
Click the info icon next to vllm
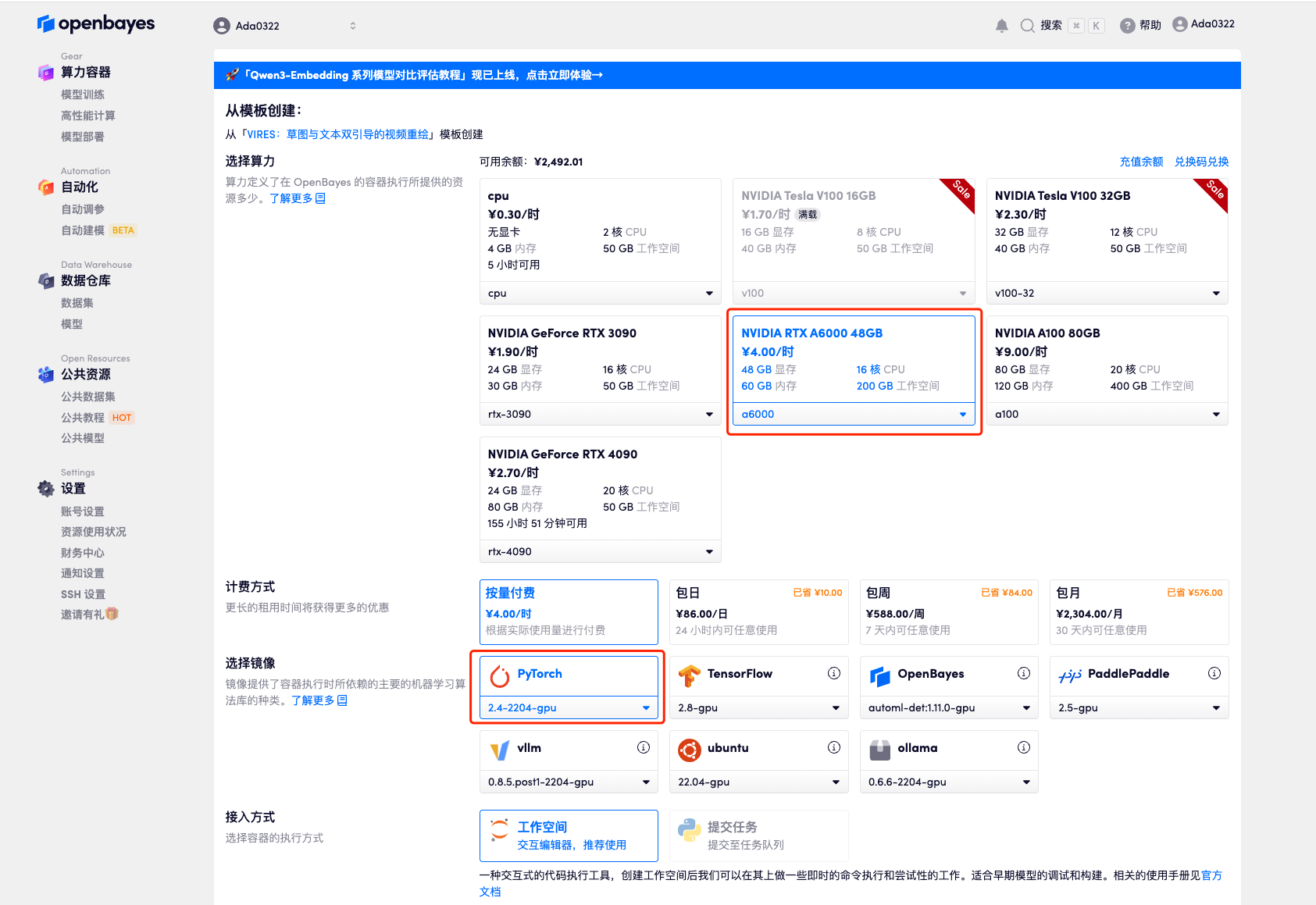643,747
